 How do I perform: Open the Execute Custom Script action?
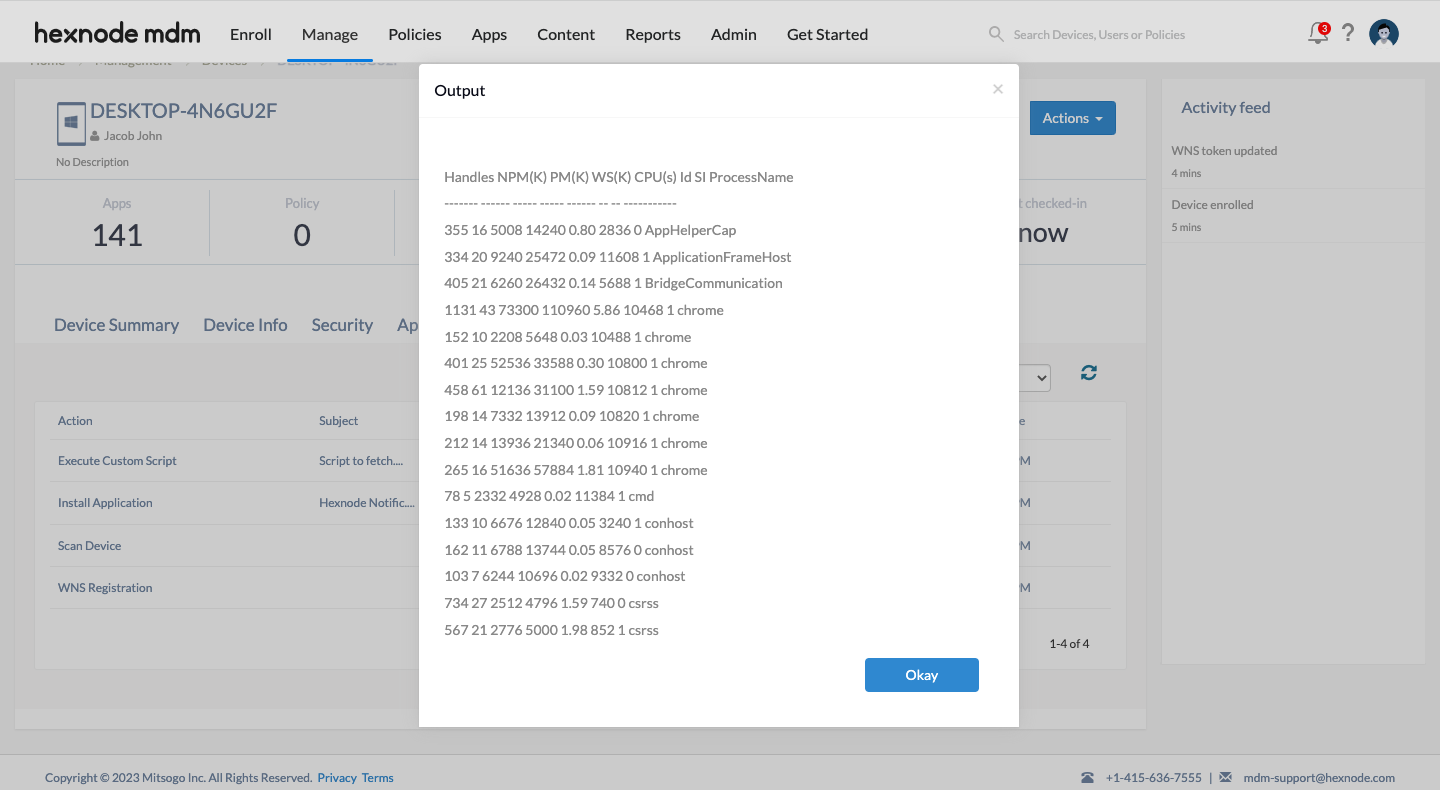pyautogui.click(x=117, y=461)
